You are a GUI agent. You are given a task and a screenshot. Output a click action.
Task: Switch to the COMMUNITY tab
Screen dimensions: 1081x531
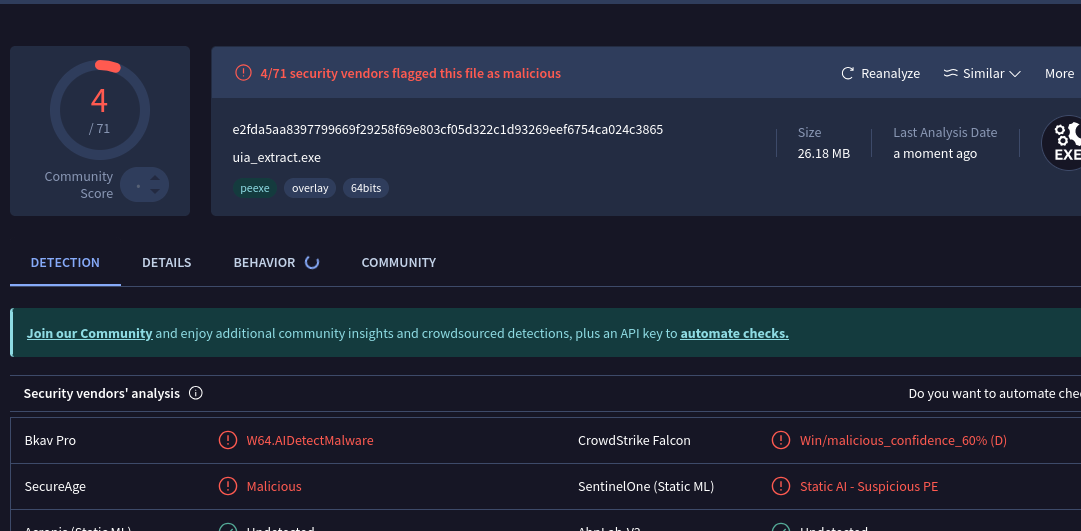[x=398, y=263]
